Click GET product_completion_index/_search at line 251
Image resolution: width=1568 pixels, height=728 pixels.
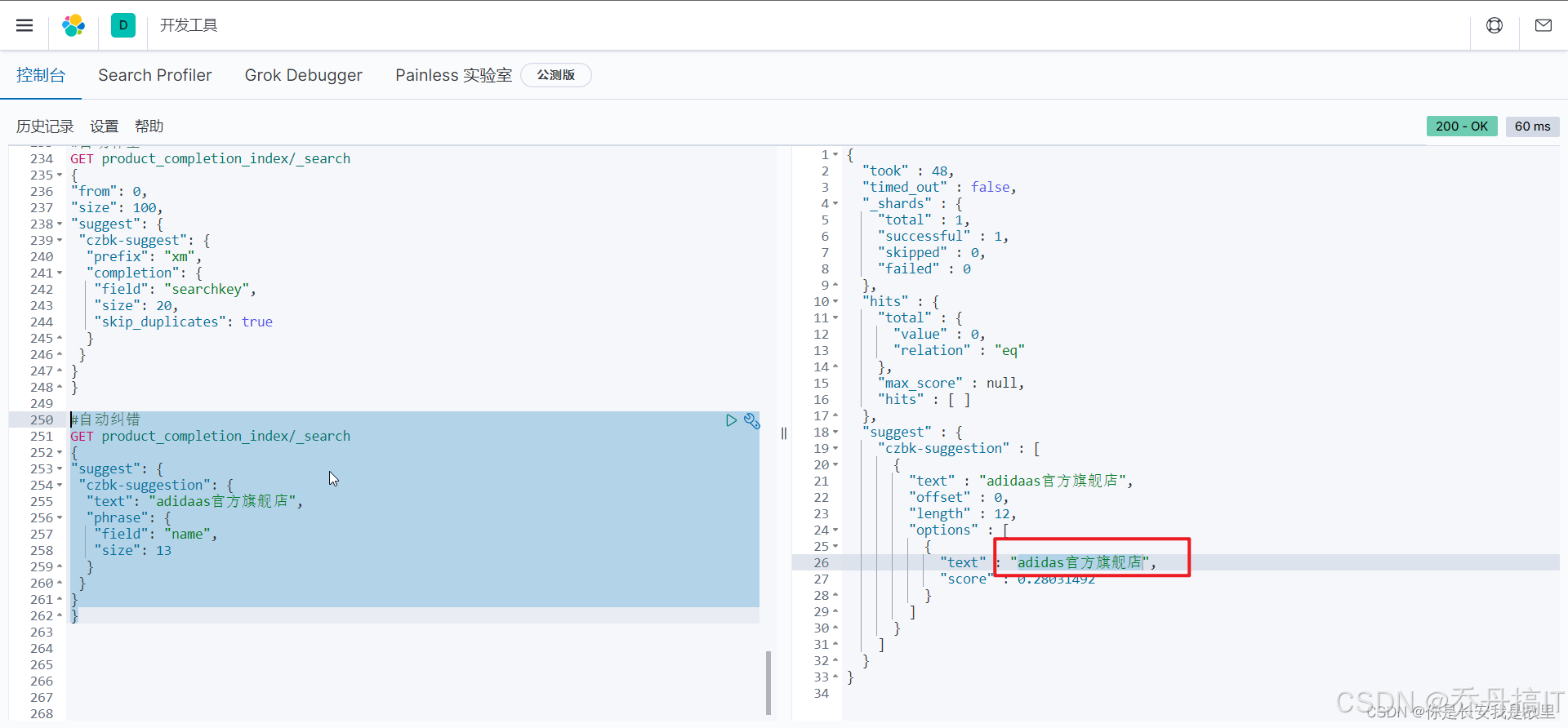210,436
